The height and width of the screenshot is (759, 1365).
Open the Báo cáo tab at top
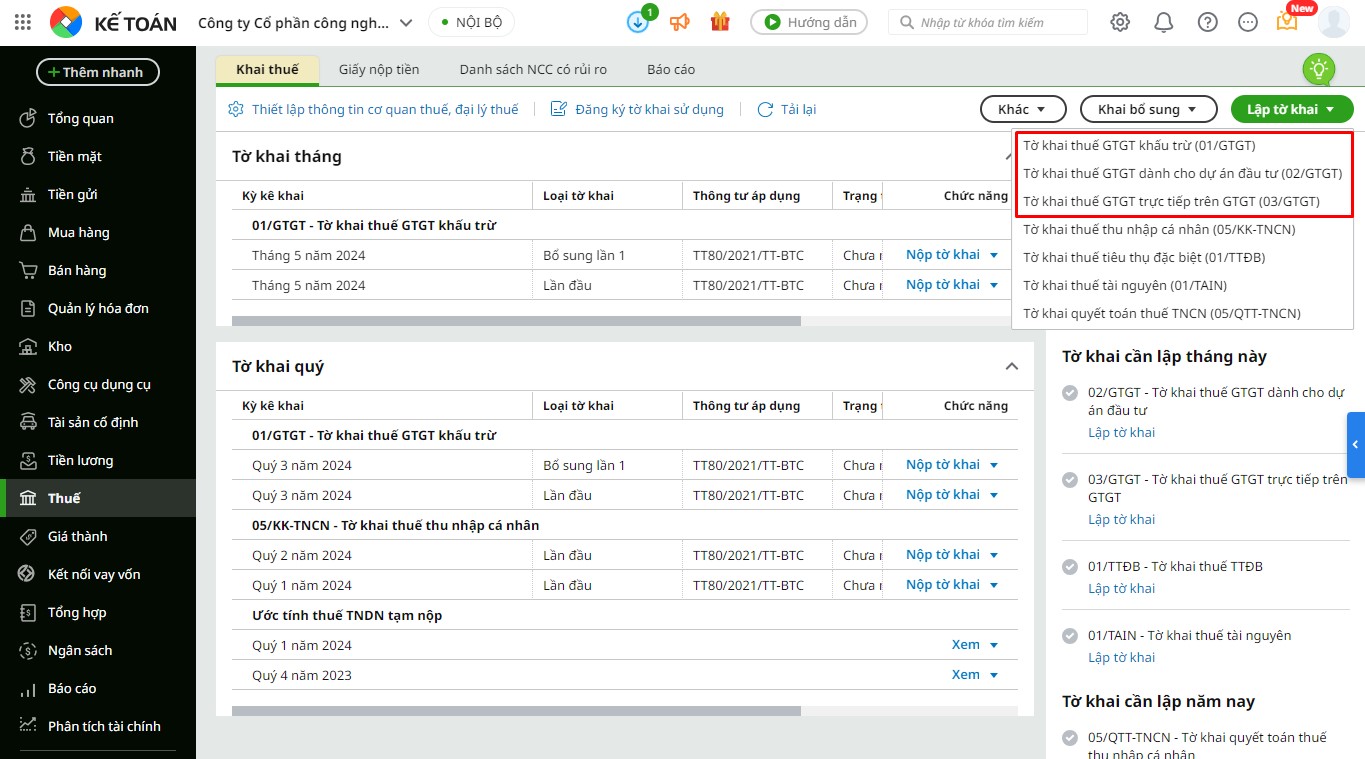(671, 69)
